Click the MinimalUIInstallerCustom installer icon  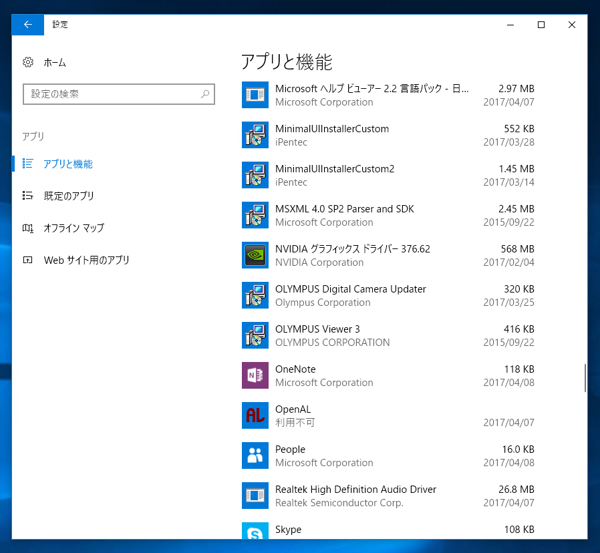tap(255, 135)
